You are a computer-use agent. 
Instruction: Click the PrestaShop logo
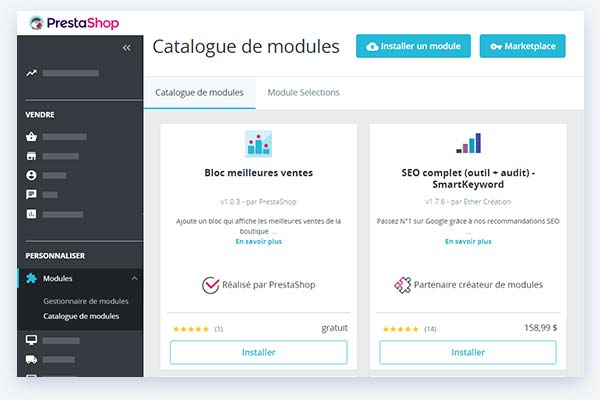tap(74, 23)
